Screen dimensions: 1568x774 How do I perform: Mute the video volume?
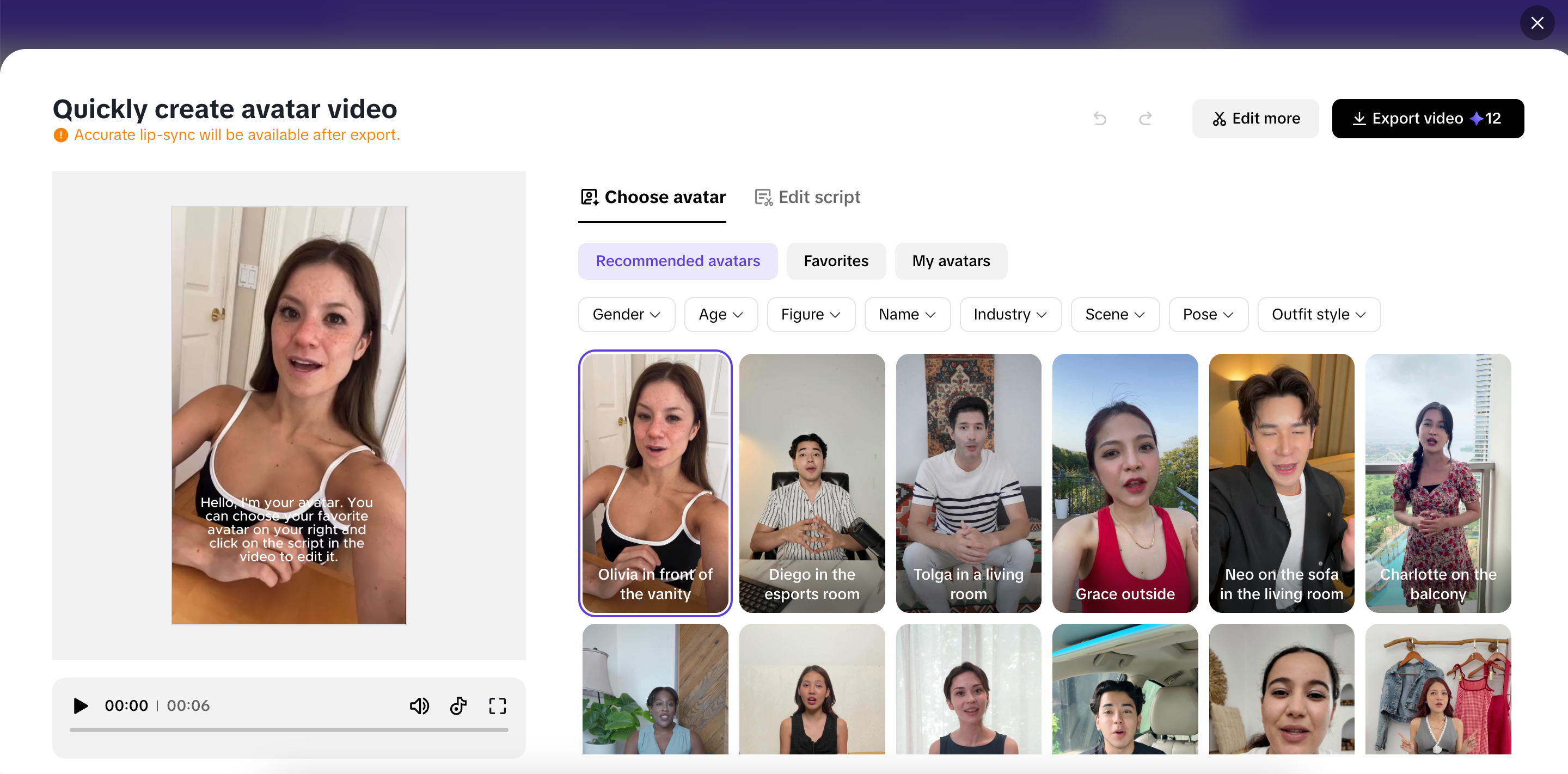point(419,706)
